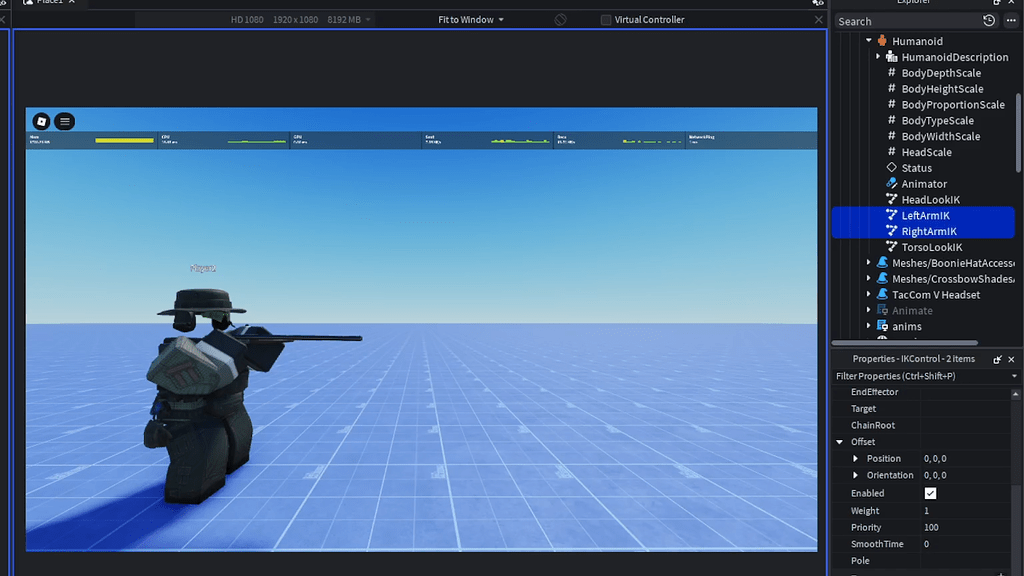
Task: Edit the Weight property value
Action: pyautogui.click(x=965, y=511)
